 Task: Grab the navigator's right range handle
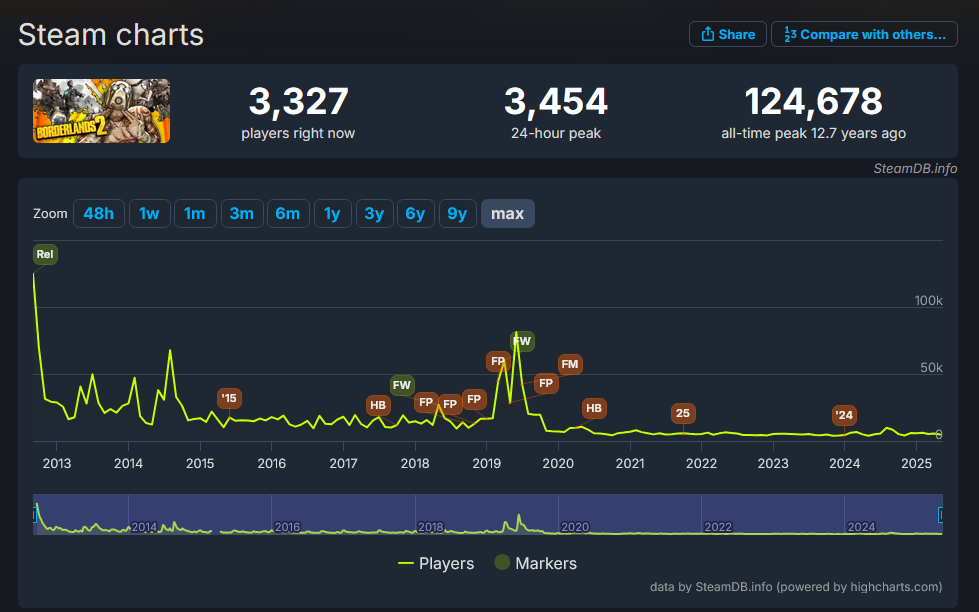point(941,515)
